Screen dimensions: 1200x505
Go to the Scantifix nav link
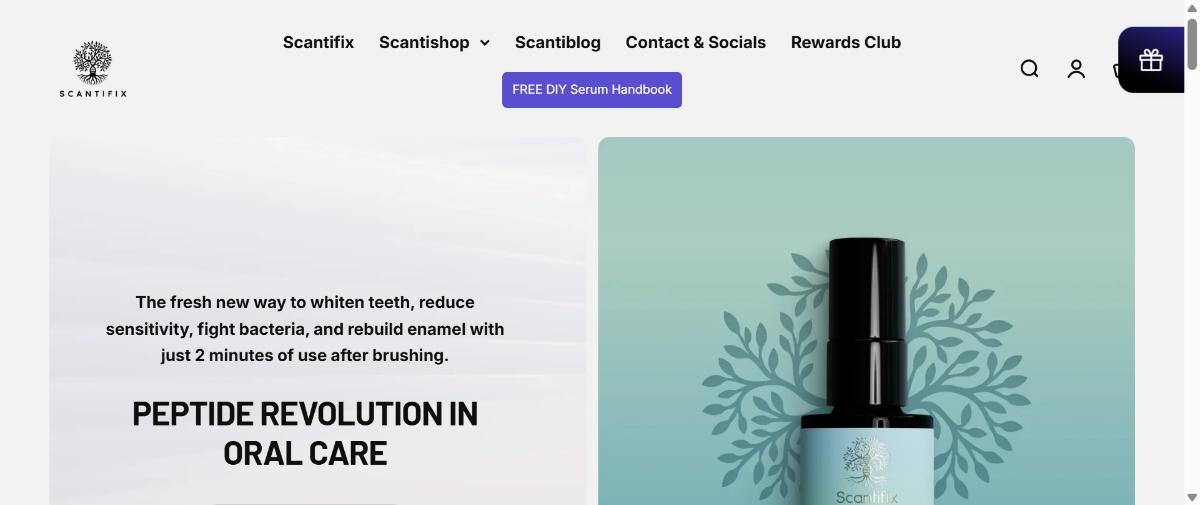pyautogui.click(x=318, y=42)
